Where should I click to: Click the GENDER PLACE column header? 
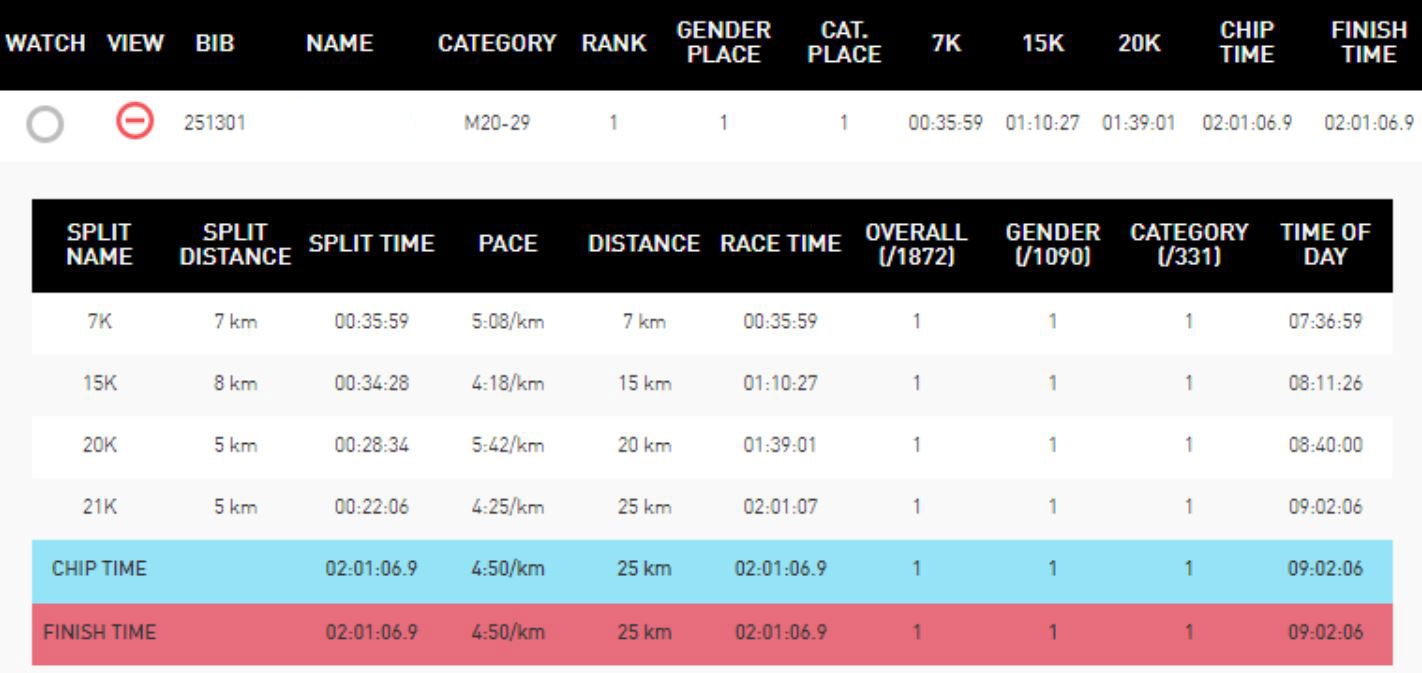tap(724, 44)
